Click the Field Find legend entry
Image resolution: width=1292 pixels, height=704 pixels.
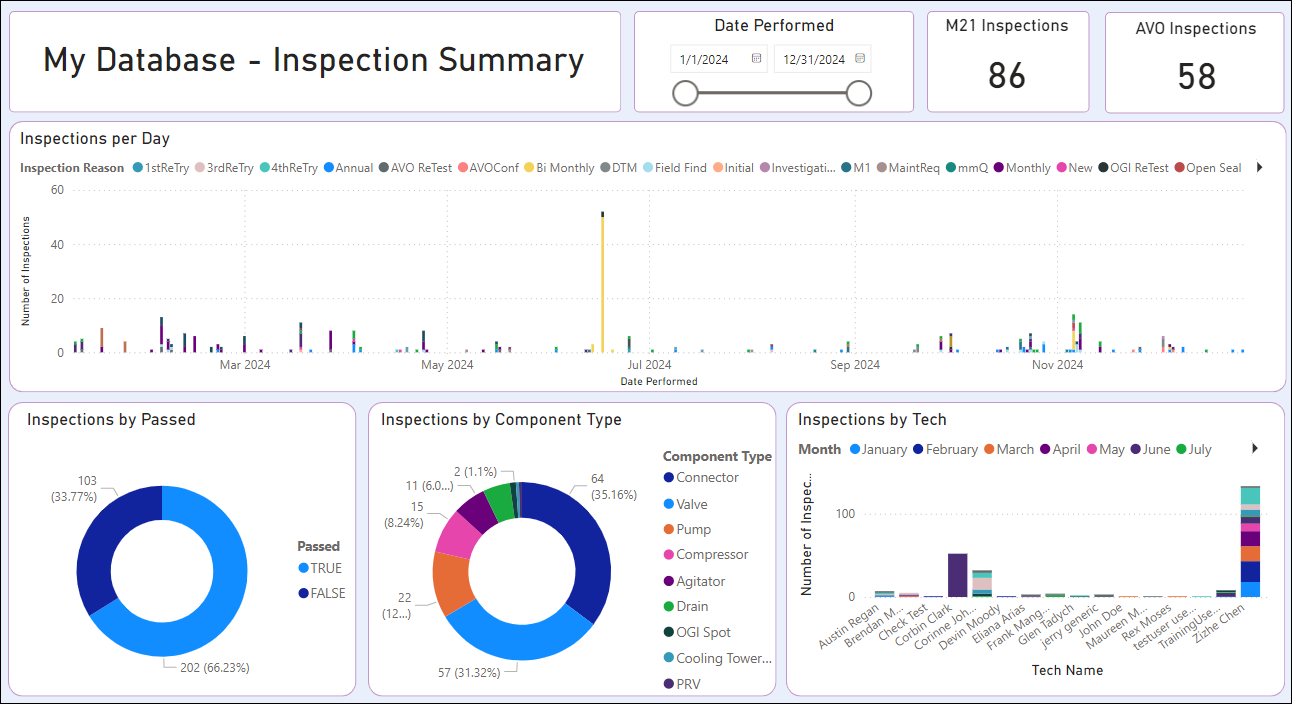coord(675,168)
